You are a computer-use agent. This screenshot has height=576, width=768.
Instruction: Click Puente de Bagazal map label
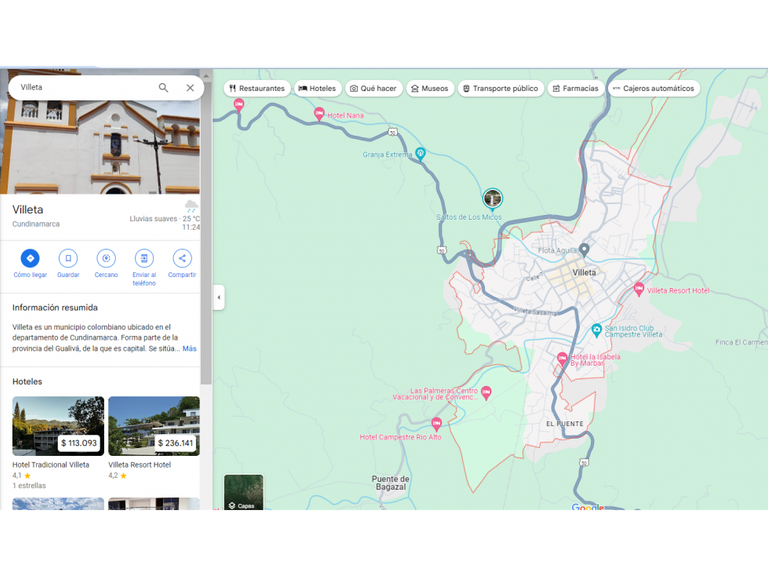click(x=390, y=483)
